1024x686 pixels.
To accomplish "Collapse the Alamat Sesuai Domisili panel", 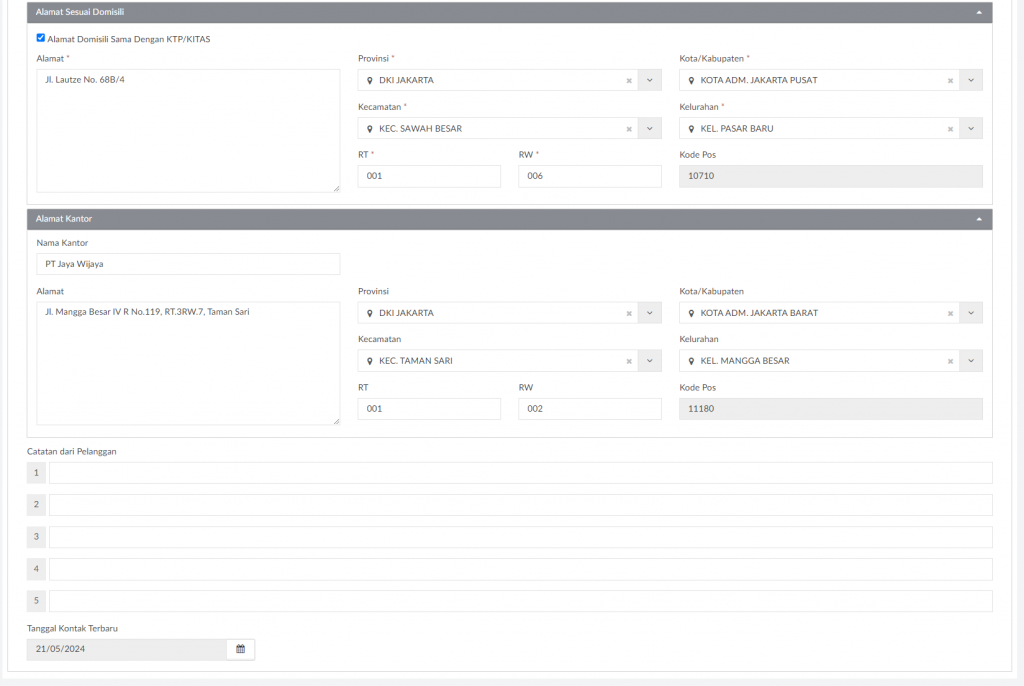I will point(978,12).
